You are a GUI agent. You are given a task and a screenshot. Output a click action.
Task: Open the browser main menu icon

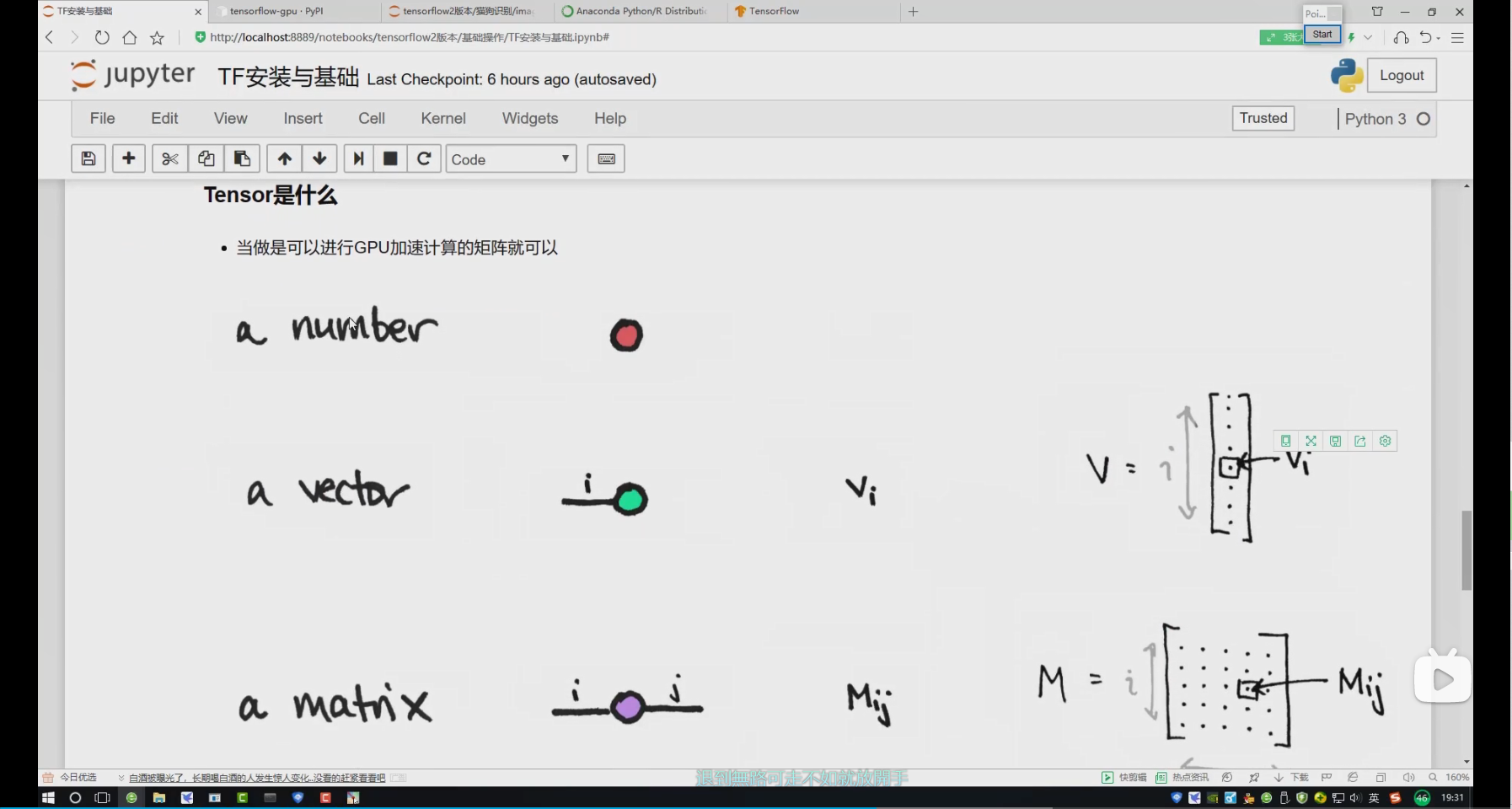1457,37
